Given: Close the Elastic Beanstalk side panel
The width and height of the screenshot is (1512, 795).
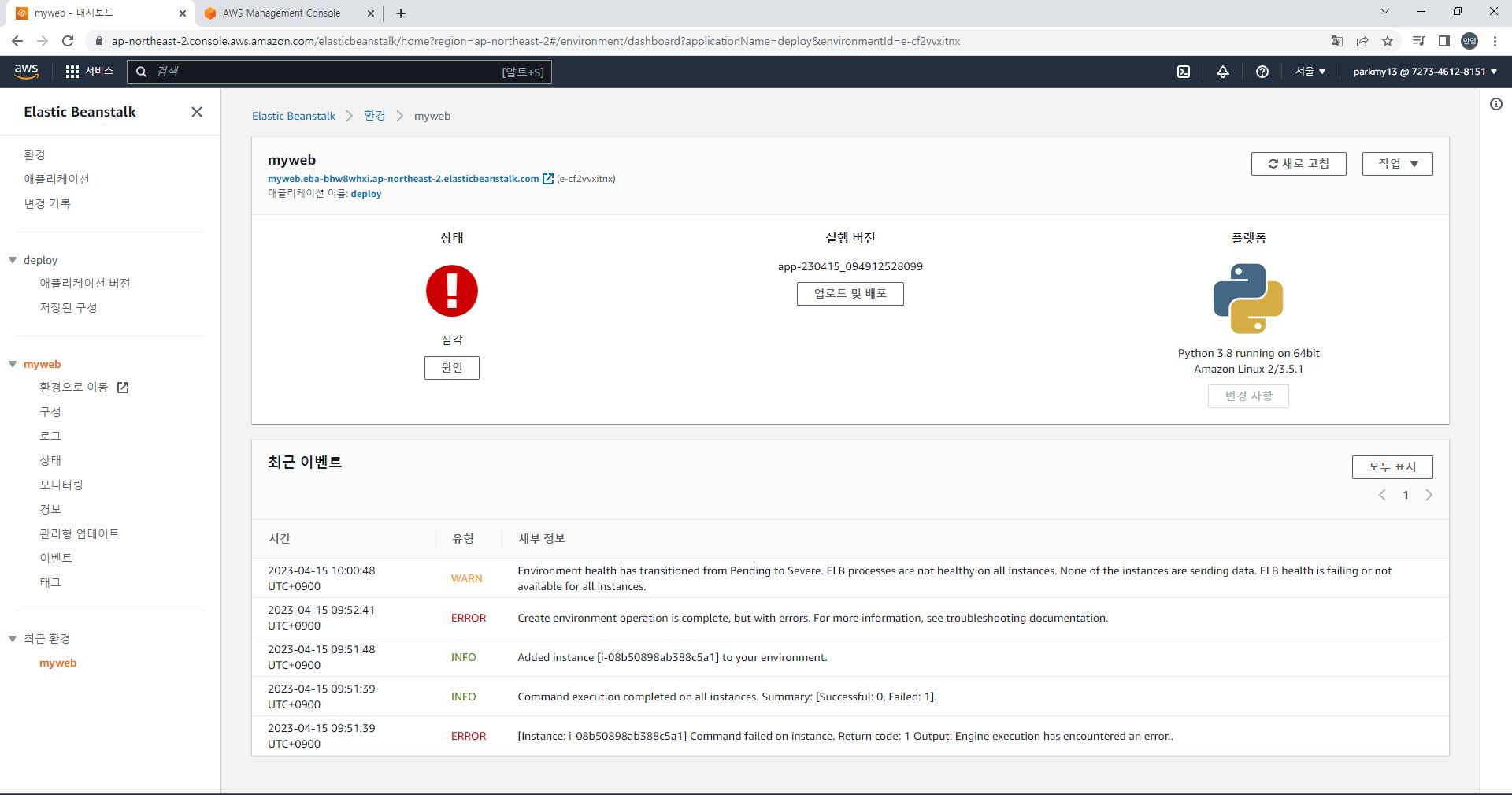Looking at the screenshot, I should click(x=197, y=112).
